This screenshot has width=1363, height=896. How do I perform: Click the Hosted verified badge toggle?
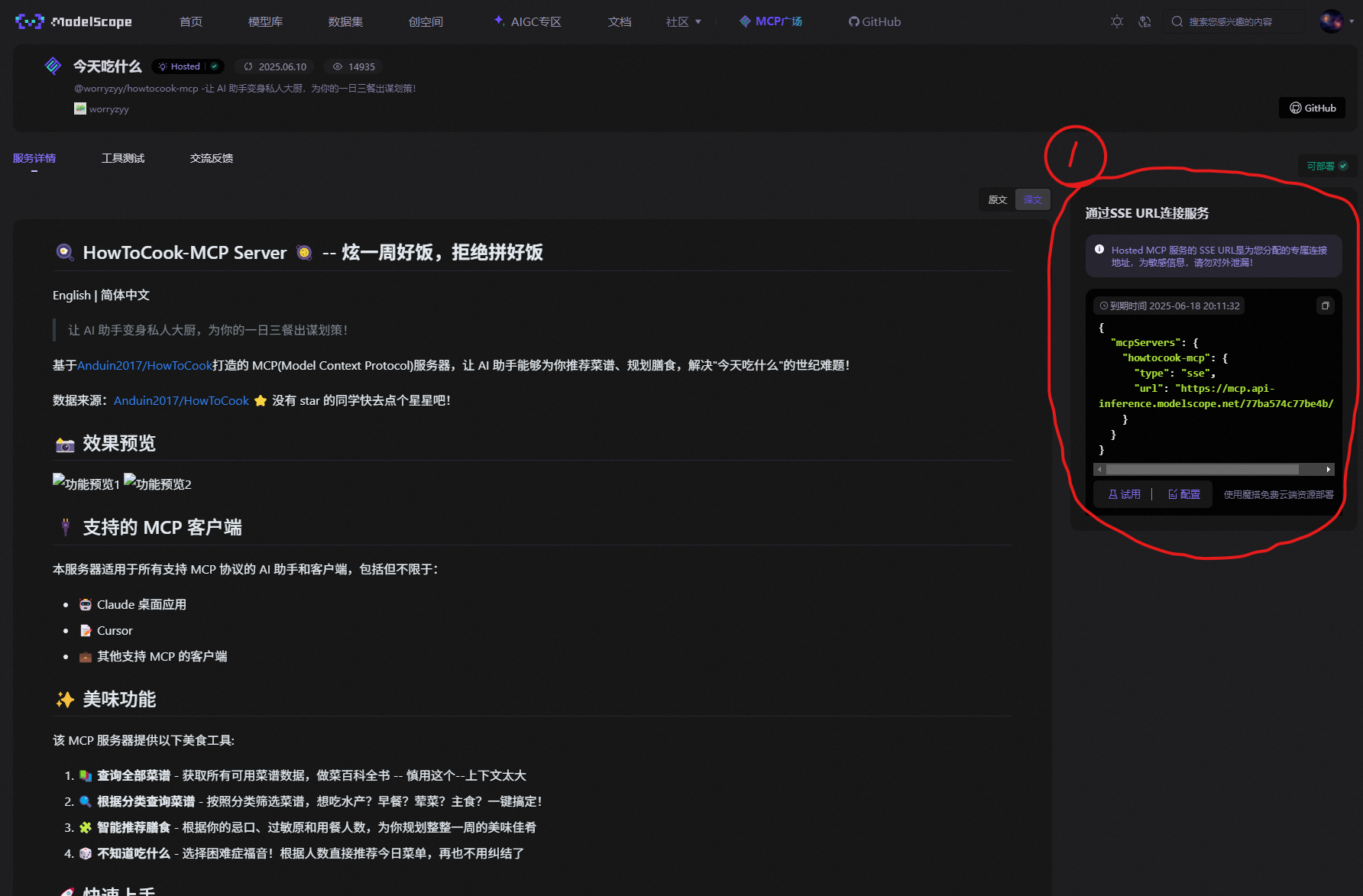tap(214, 66)
